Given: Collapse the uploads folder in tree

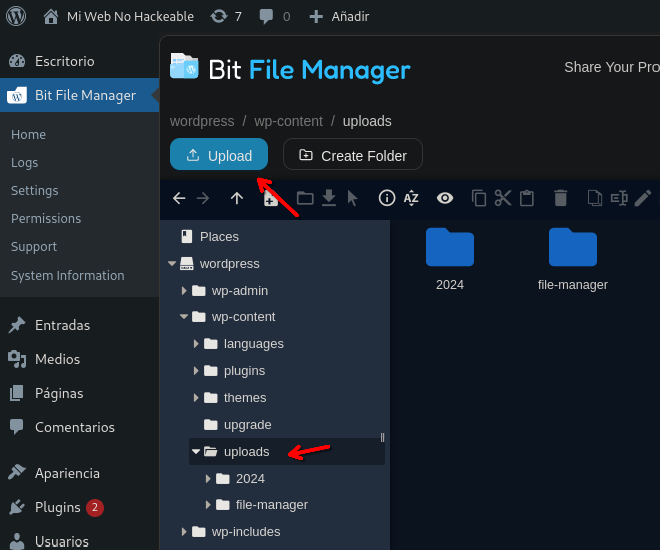Looking at the screenshot, I should click(x=196, y=452).
